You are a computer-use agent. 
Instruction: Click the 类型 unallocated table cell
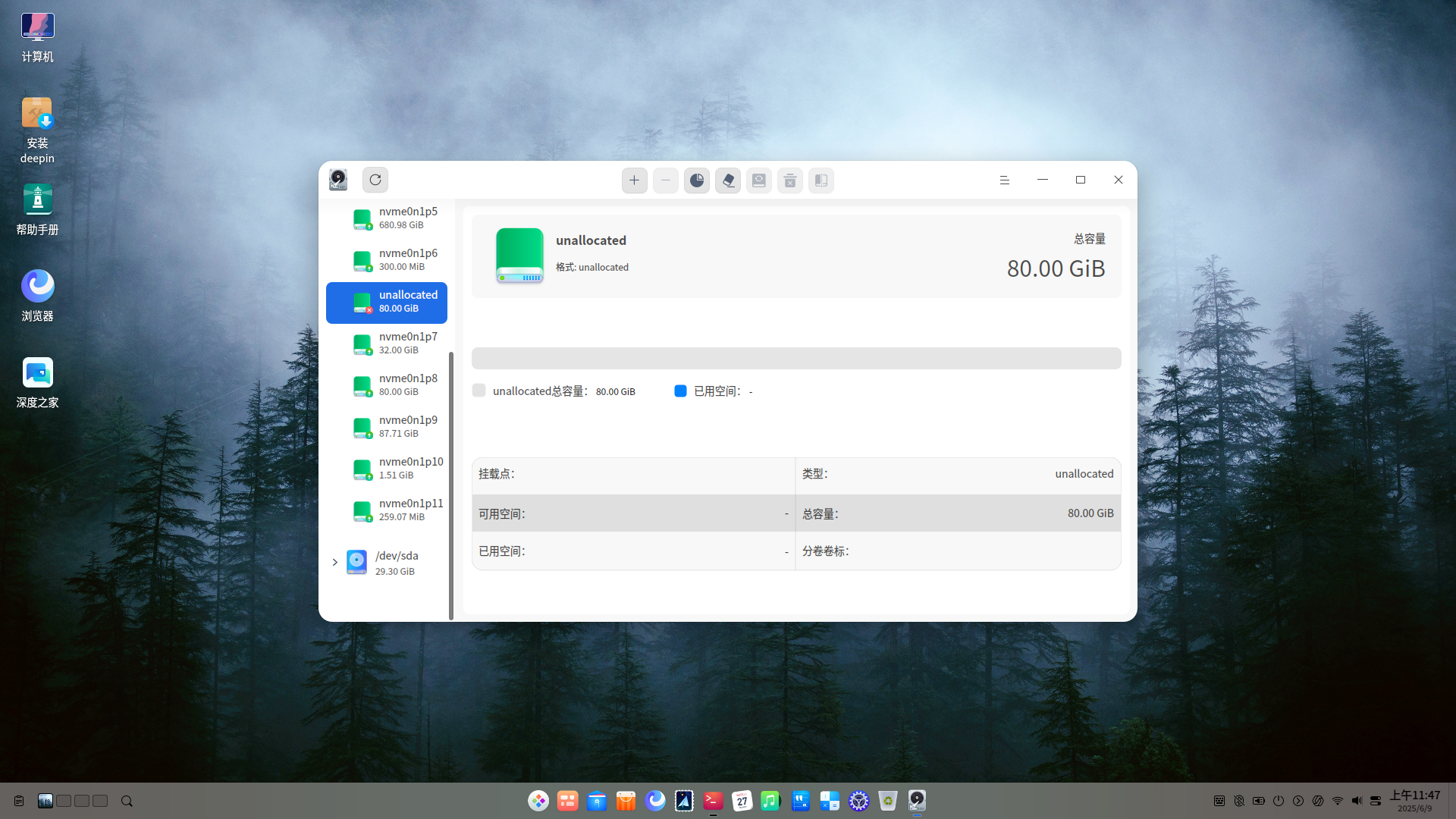point(958,474)
